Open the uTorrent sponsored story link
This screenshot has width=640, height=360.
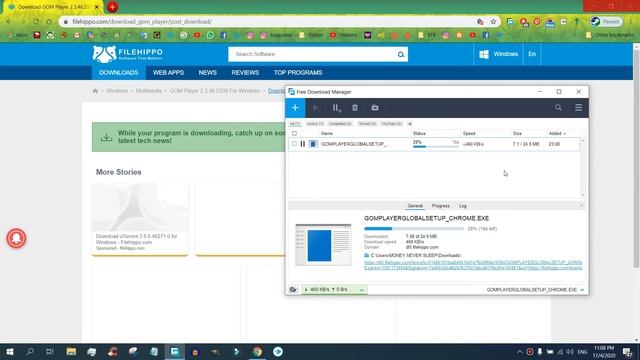tap(136, 239)
